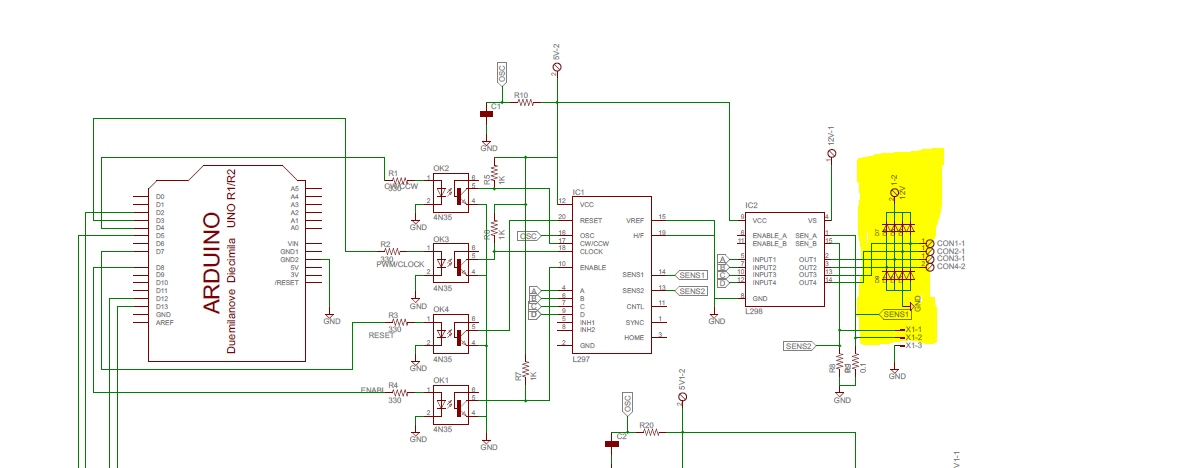Click the OSC net label beside IC1
The width and height of the screenshot is (1188, 468).
529,236
